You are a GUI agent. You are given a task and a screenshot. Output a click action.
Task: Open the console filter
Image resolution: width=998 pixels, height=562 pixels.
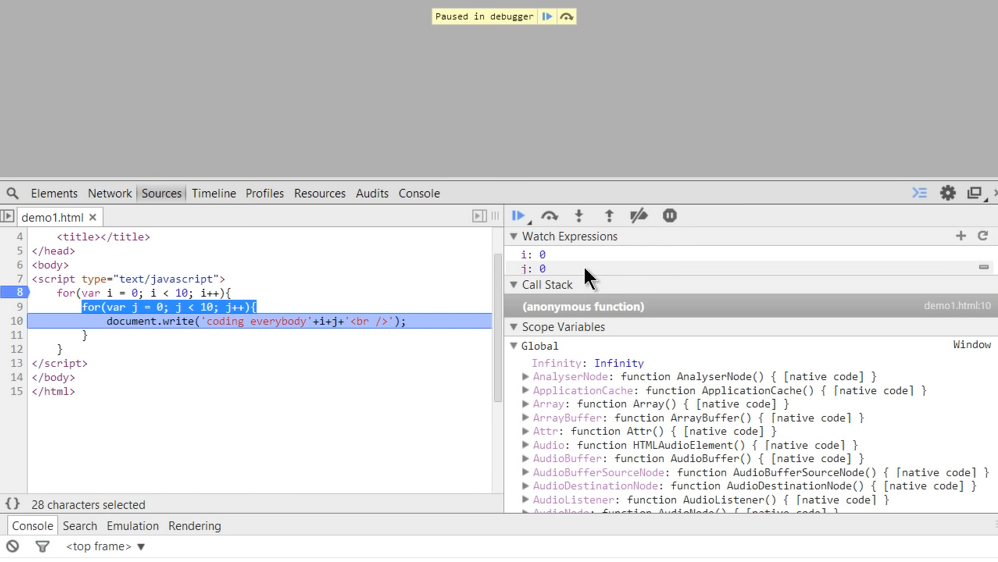(x=42, y=546)
